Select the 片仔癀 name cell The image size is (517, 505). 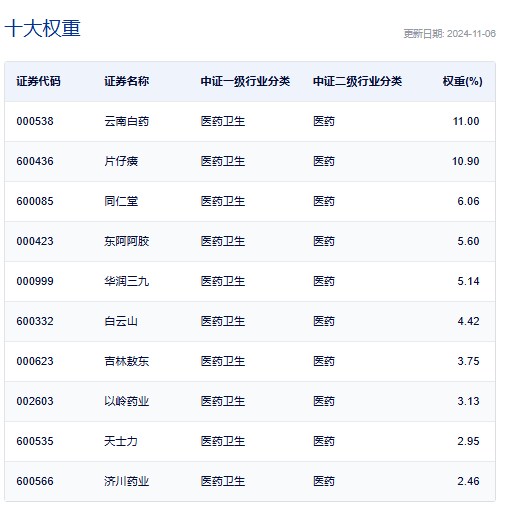[121, 161]
